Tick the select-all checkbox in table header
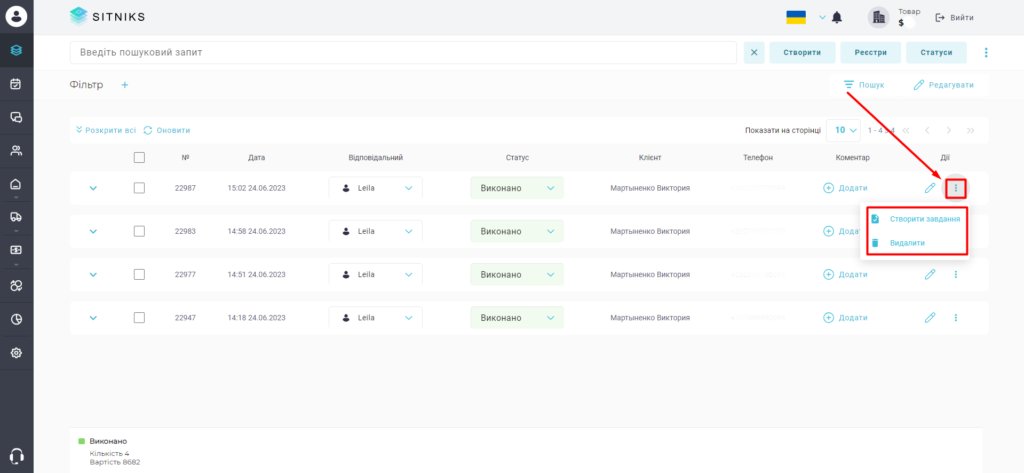 (139, 157)
